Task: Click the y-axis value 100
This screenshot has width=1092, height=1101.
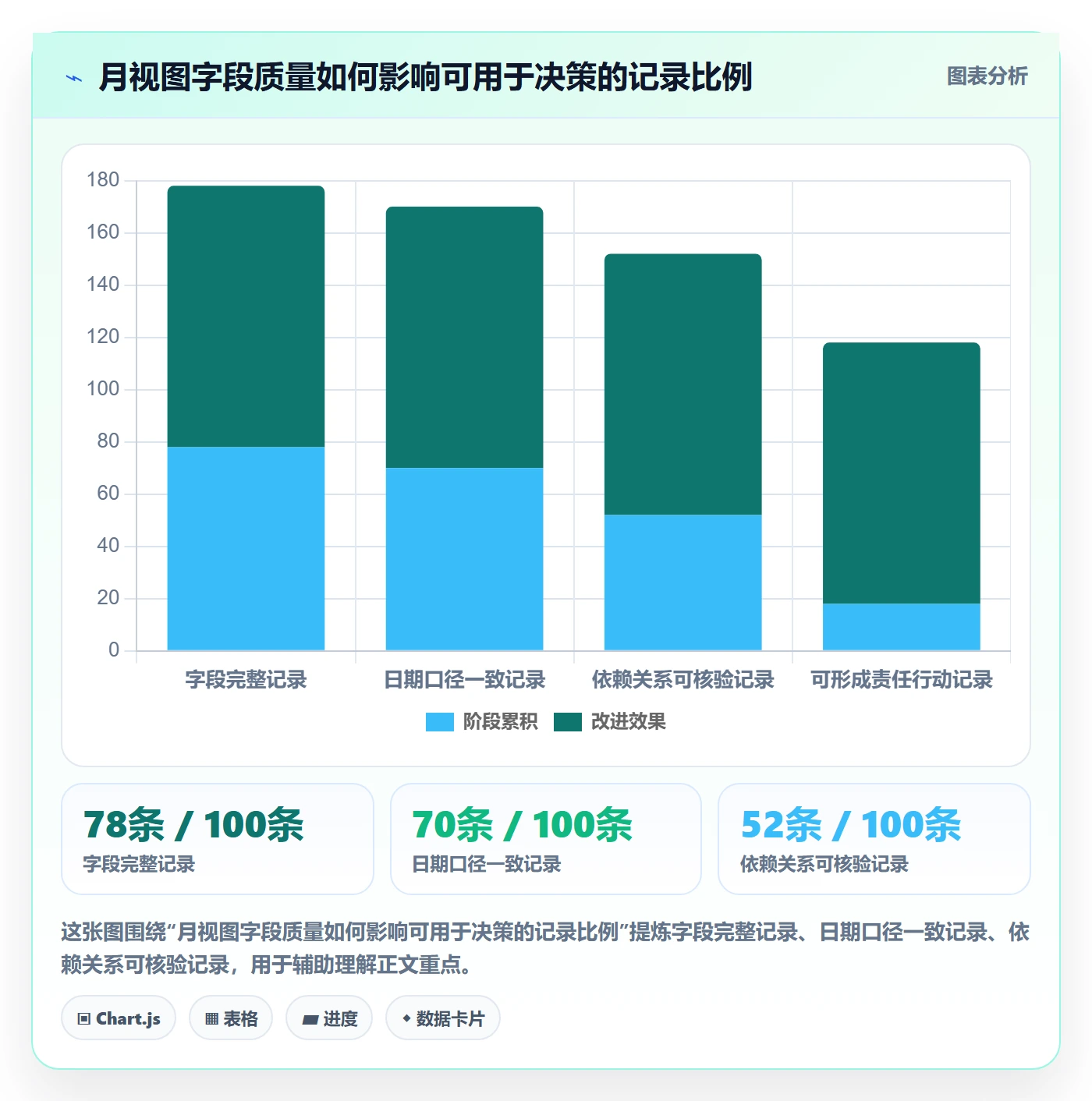Action: pos(103,389)
